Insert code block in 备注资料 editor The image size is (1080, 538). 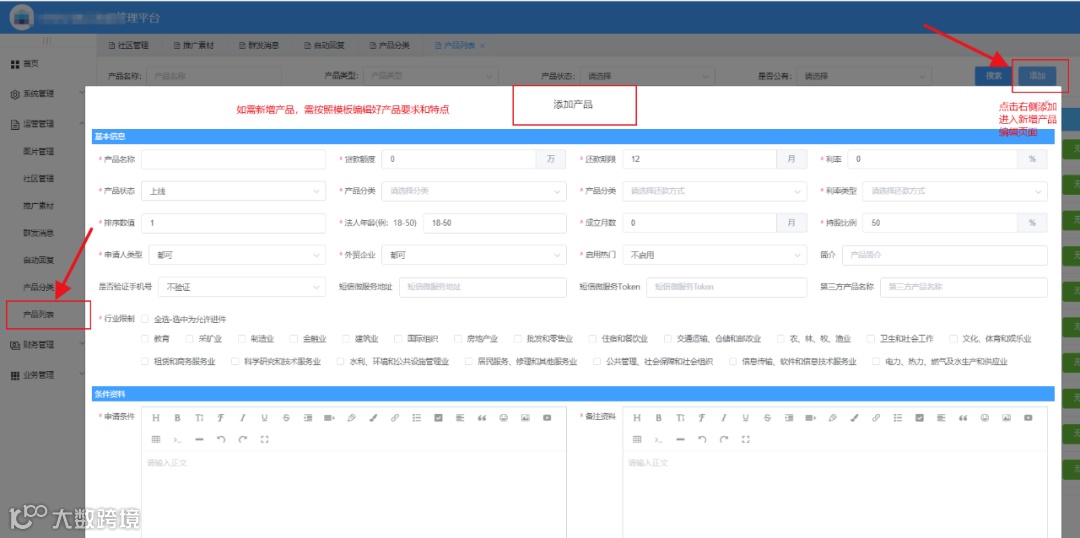658,439
